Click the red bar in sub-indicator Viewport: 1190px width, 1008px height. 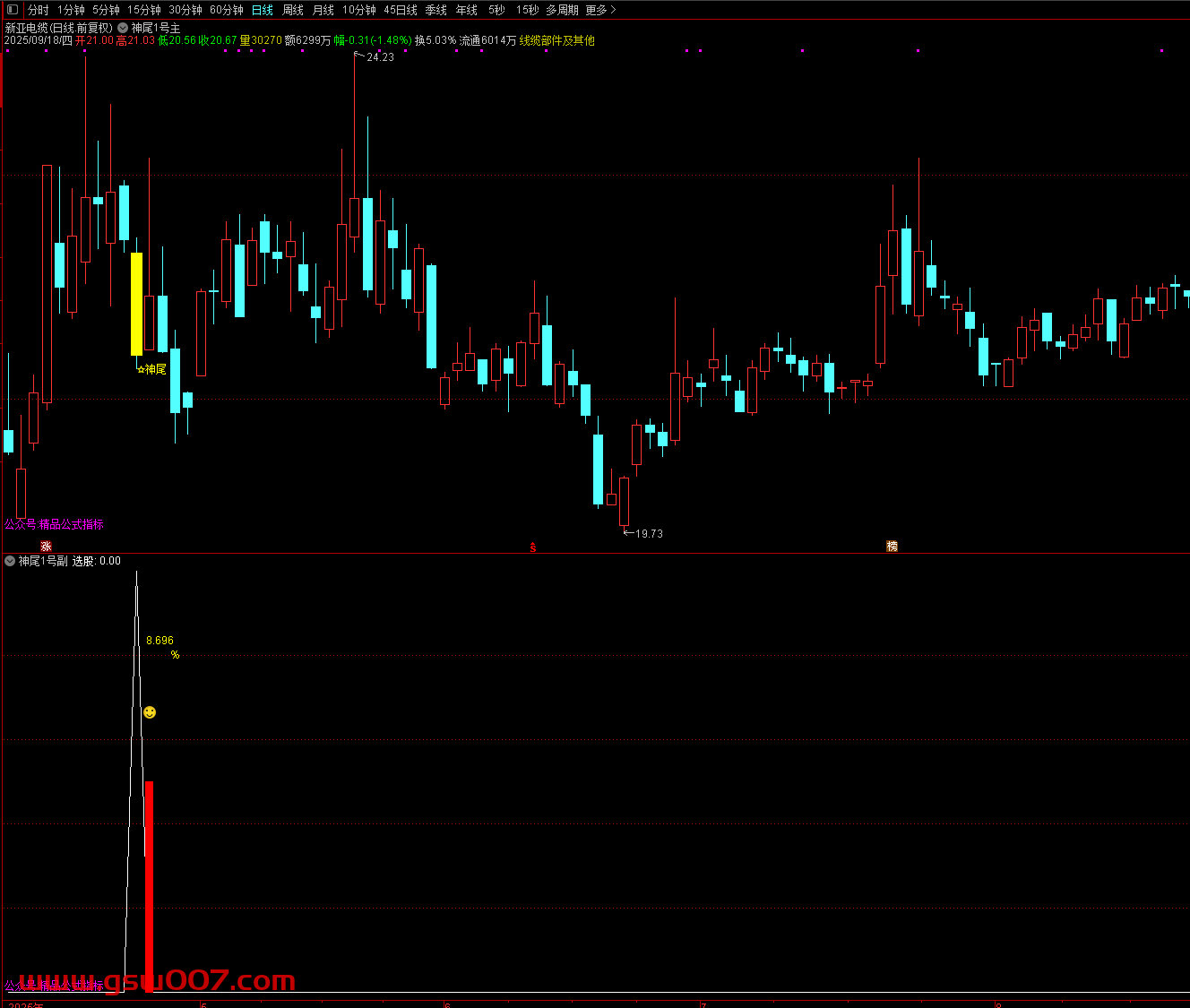pyautogui.click(x=149, y=885)
